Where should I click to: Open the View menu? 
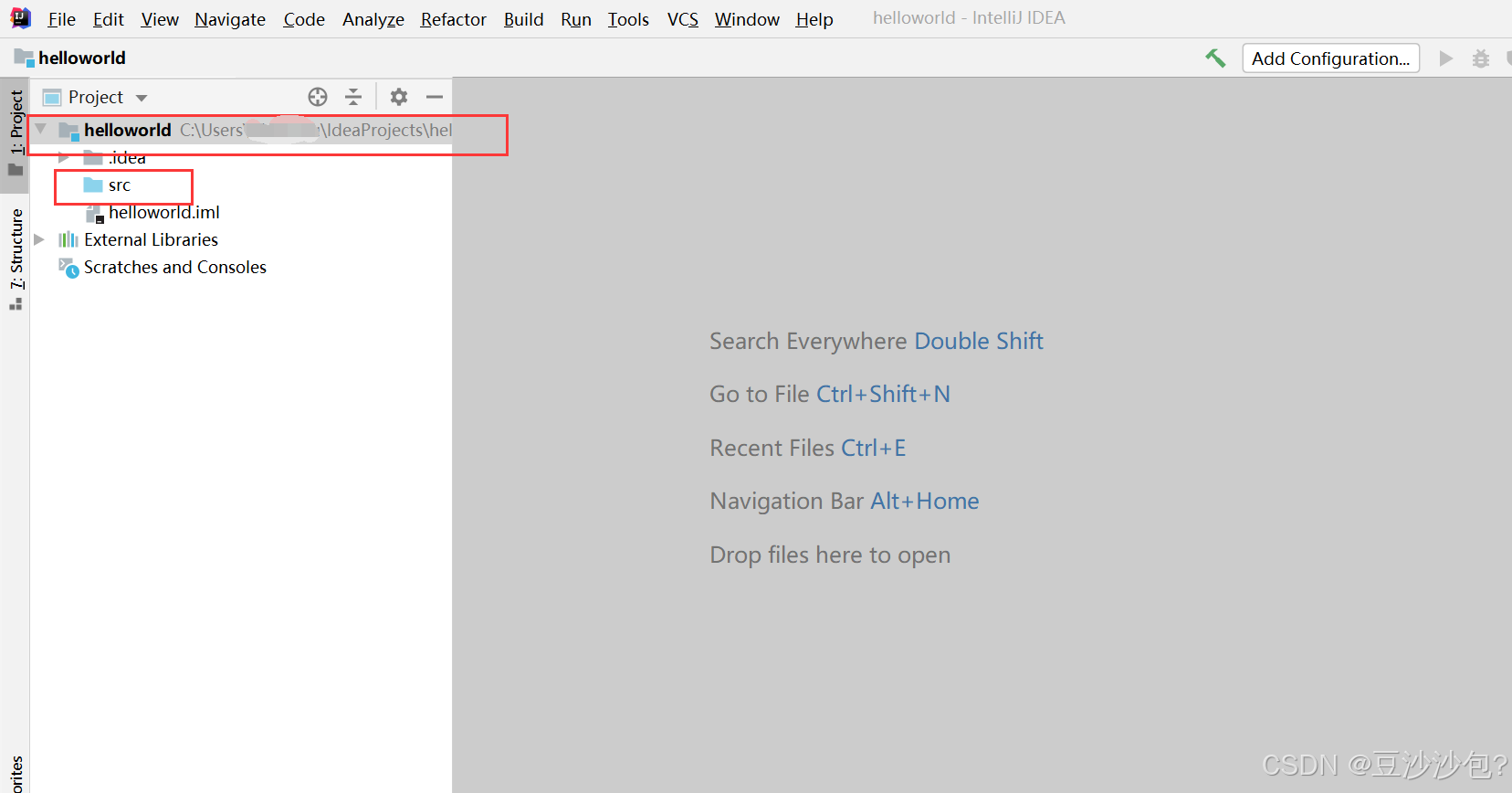point(160,19)
